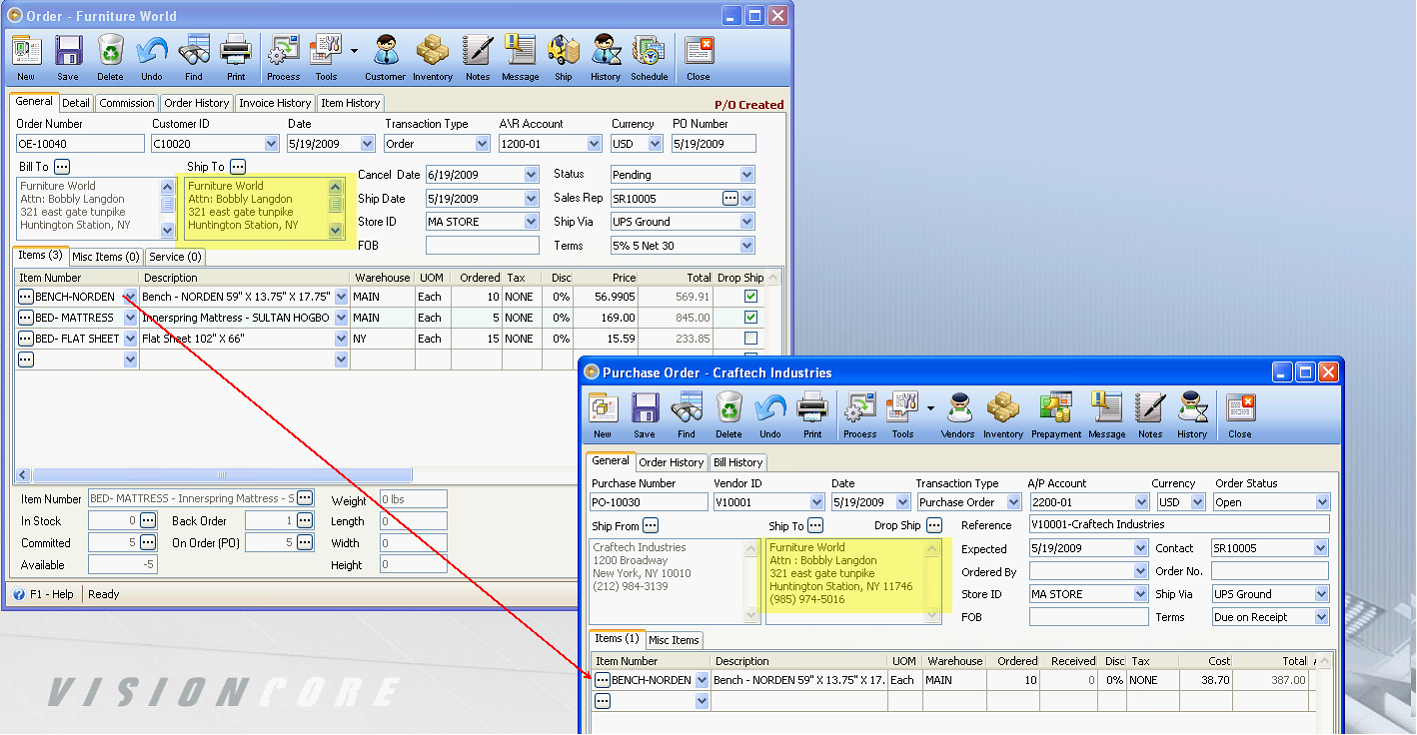Open Status dropdown showing Pending
The width and height of the screenshot is (1417, 735).
click(x=747, y=175)
